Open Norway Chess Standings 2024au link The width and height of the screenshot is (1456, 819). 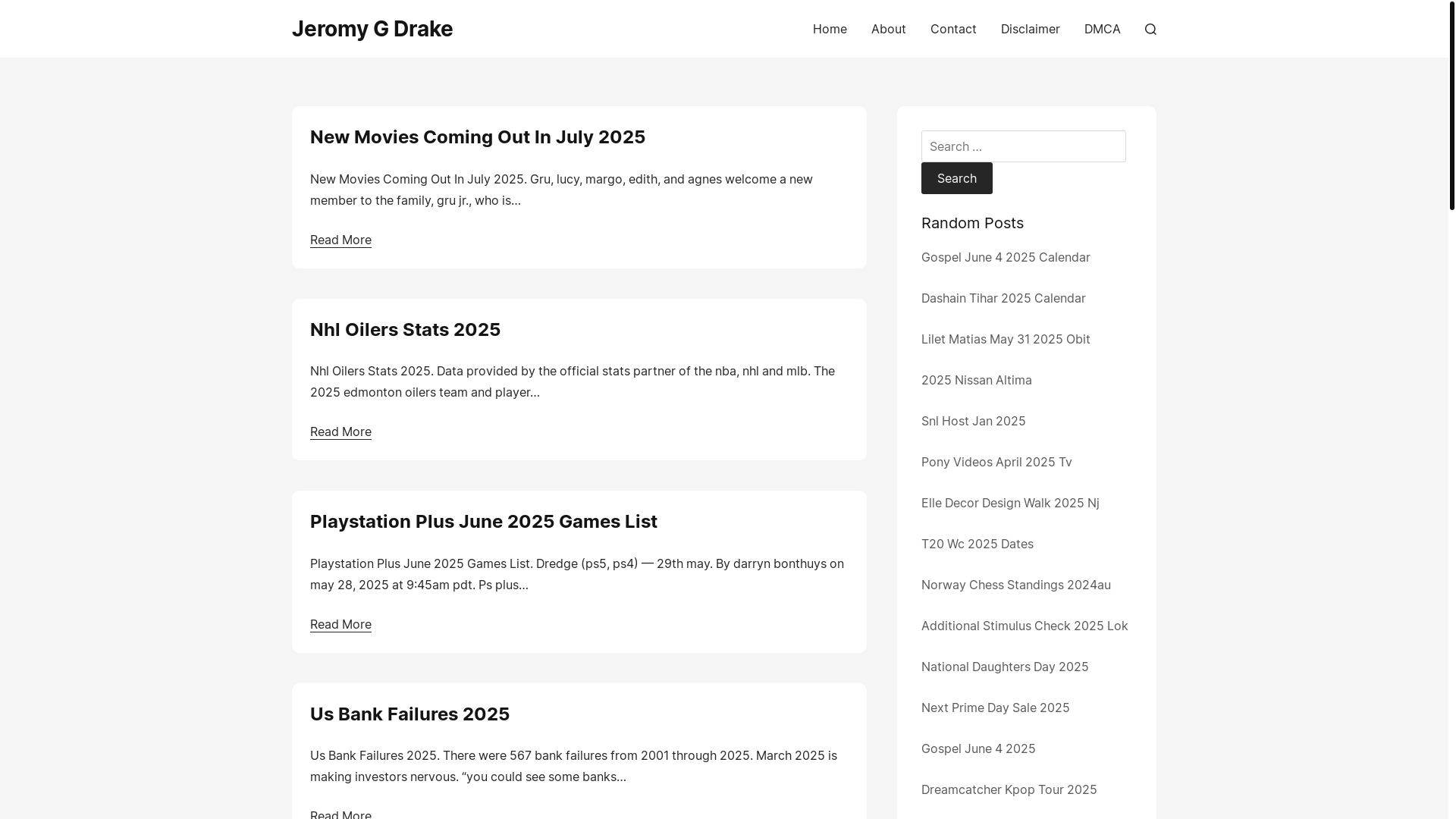pos(1015,585)
